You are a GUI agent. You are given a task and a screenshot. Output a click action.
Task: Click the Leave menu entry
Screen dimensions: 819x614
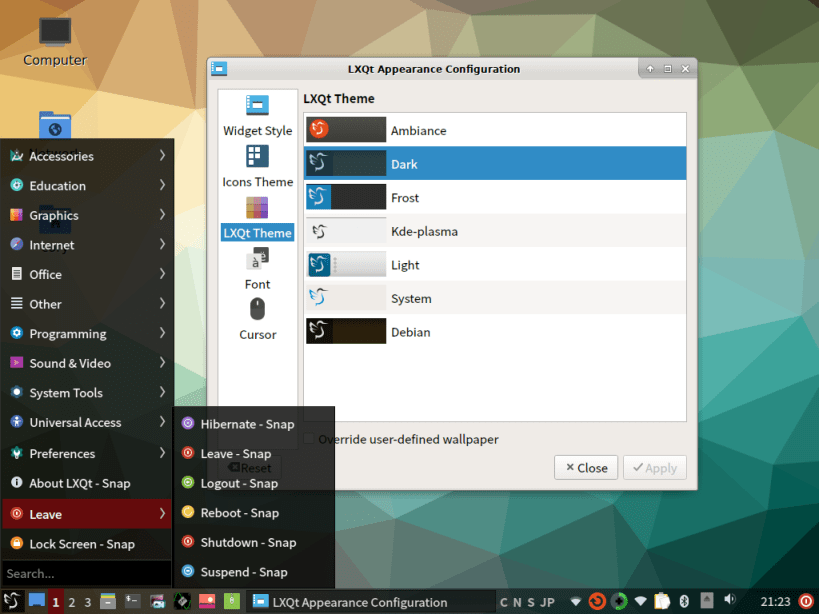[87, 514]
